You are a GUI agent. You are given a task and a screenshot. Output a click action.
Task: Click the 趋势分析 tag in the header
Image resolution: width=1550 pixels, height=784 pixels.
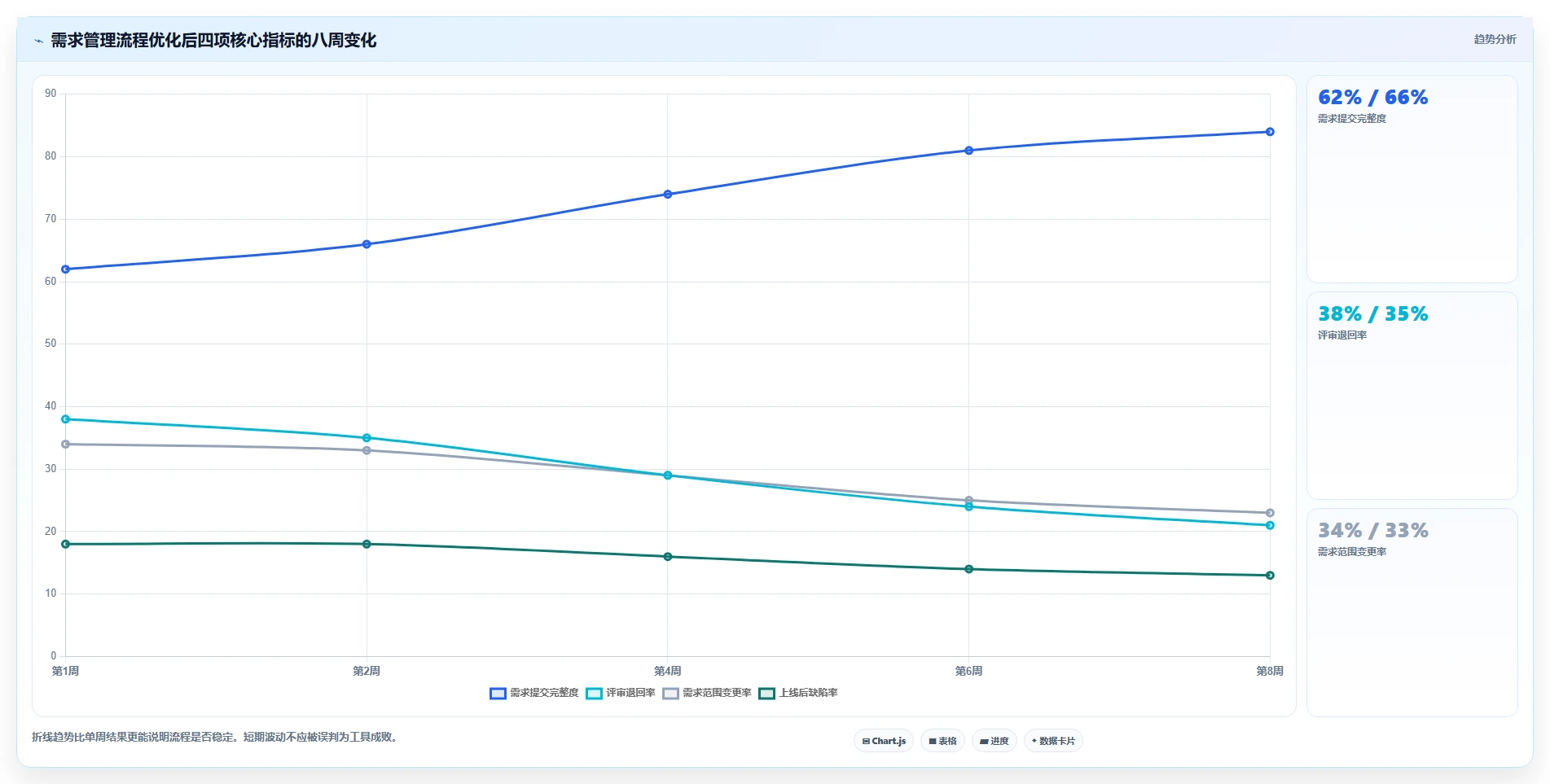pyautogui.click(x=1495, y=39)
